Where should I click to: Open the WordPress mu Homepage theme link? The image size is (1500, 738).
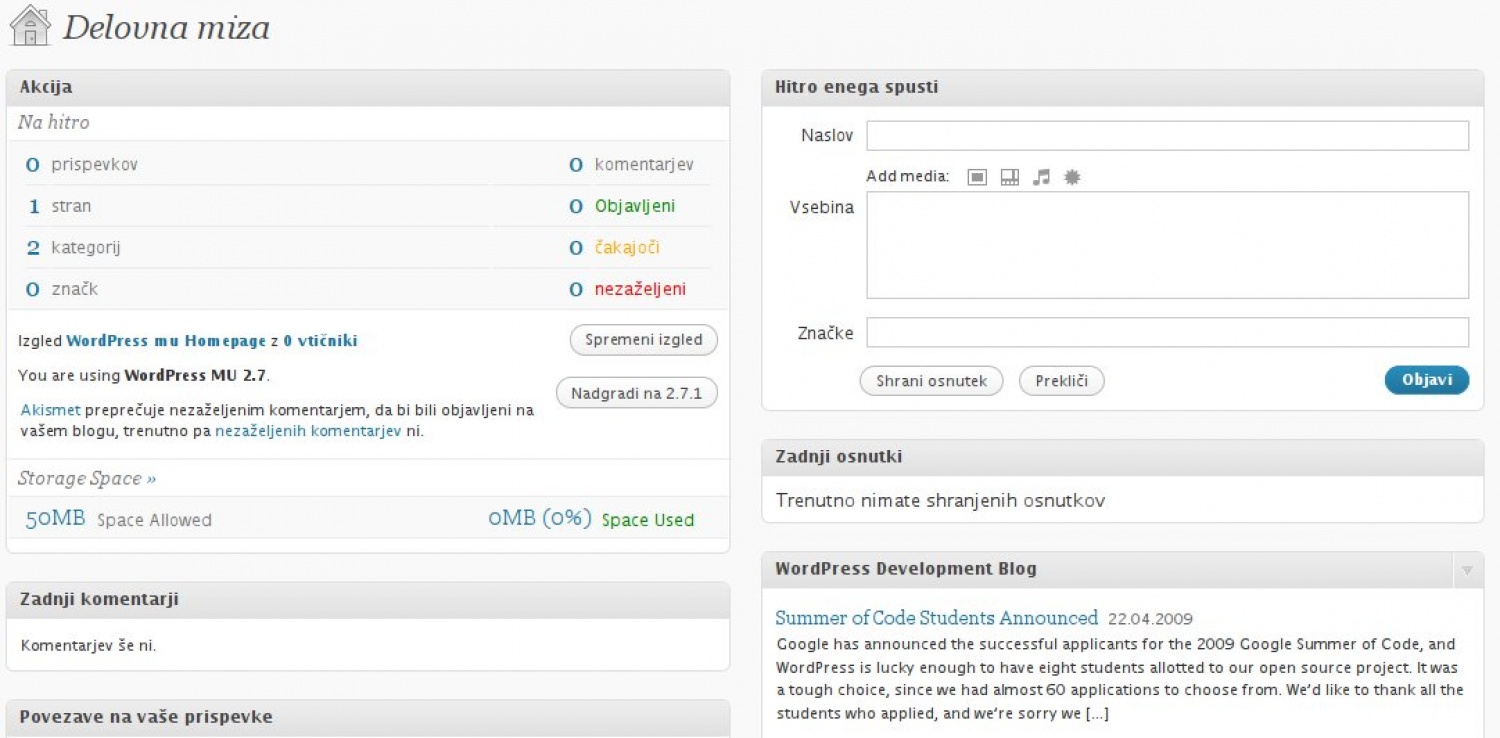click(x=166, y=341)
